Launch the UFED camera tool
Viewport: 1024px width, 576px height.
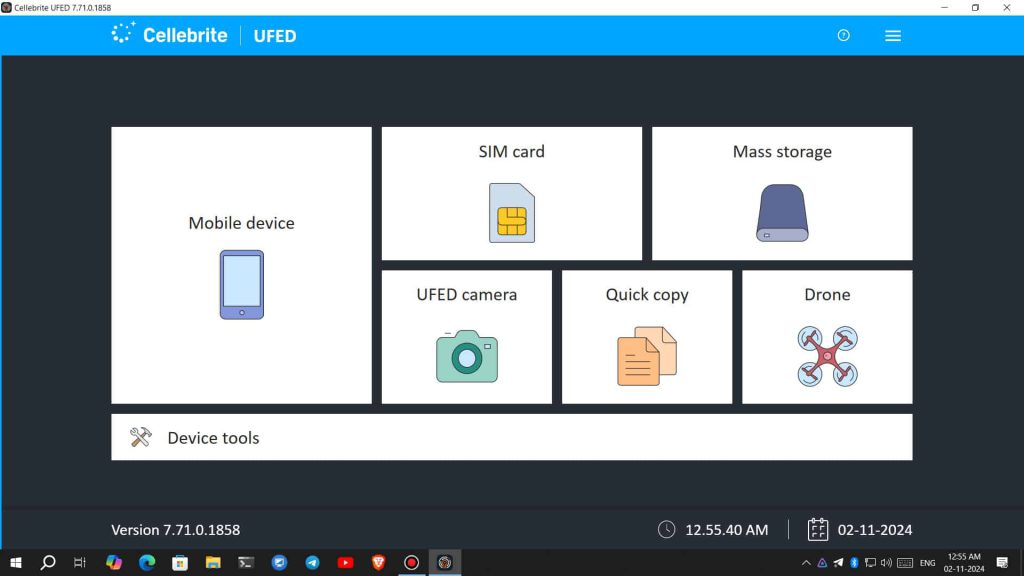click(x=466, y=336)
